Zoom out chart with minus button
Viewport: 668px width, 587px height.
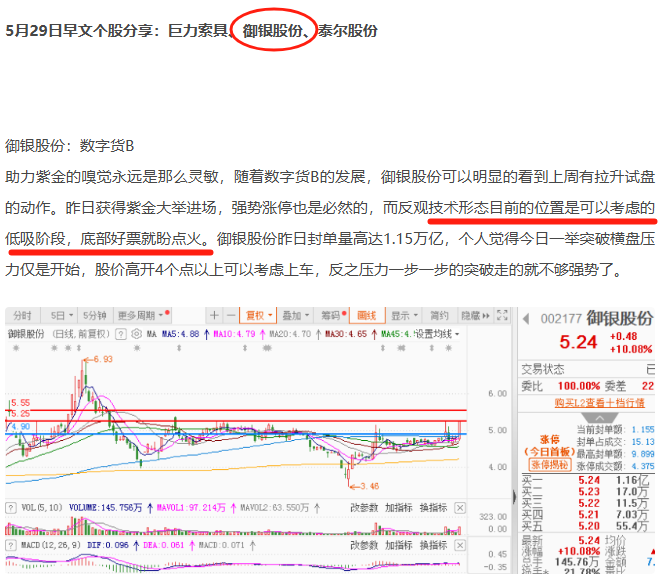pyautogui.click(x=231, y=316)
